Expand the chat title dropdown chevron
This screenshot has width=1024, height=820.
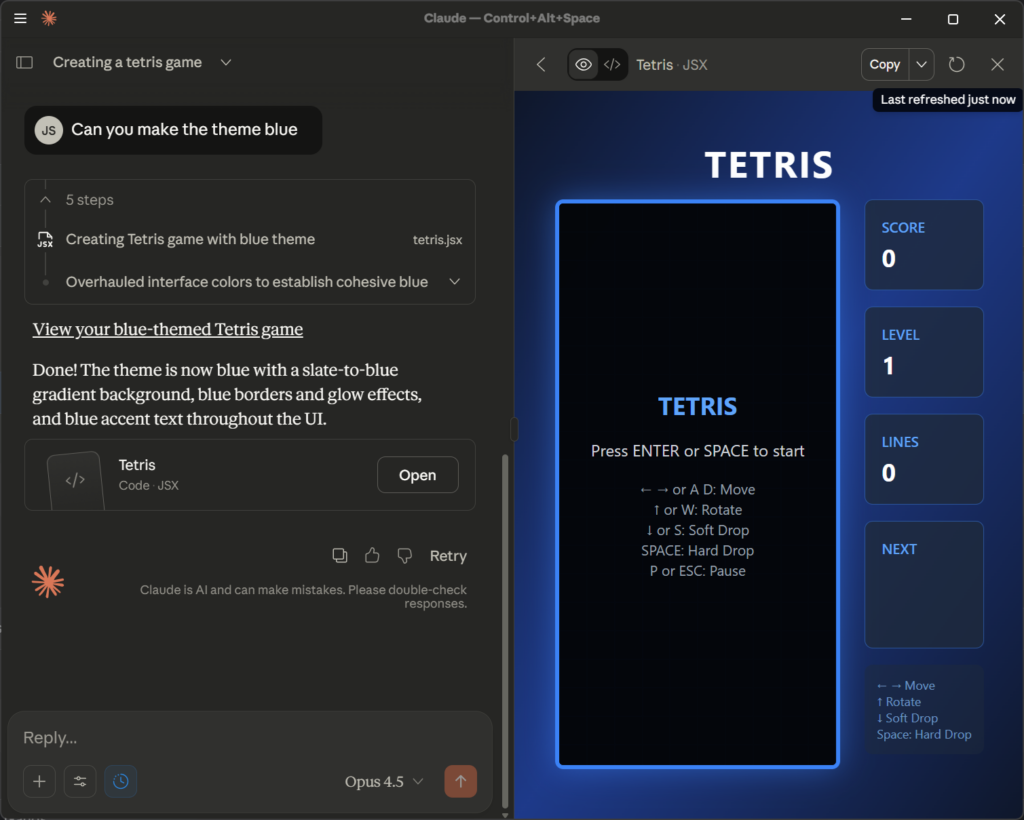pyautogui.click(x=226, y=62)
